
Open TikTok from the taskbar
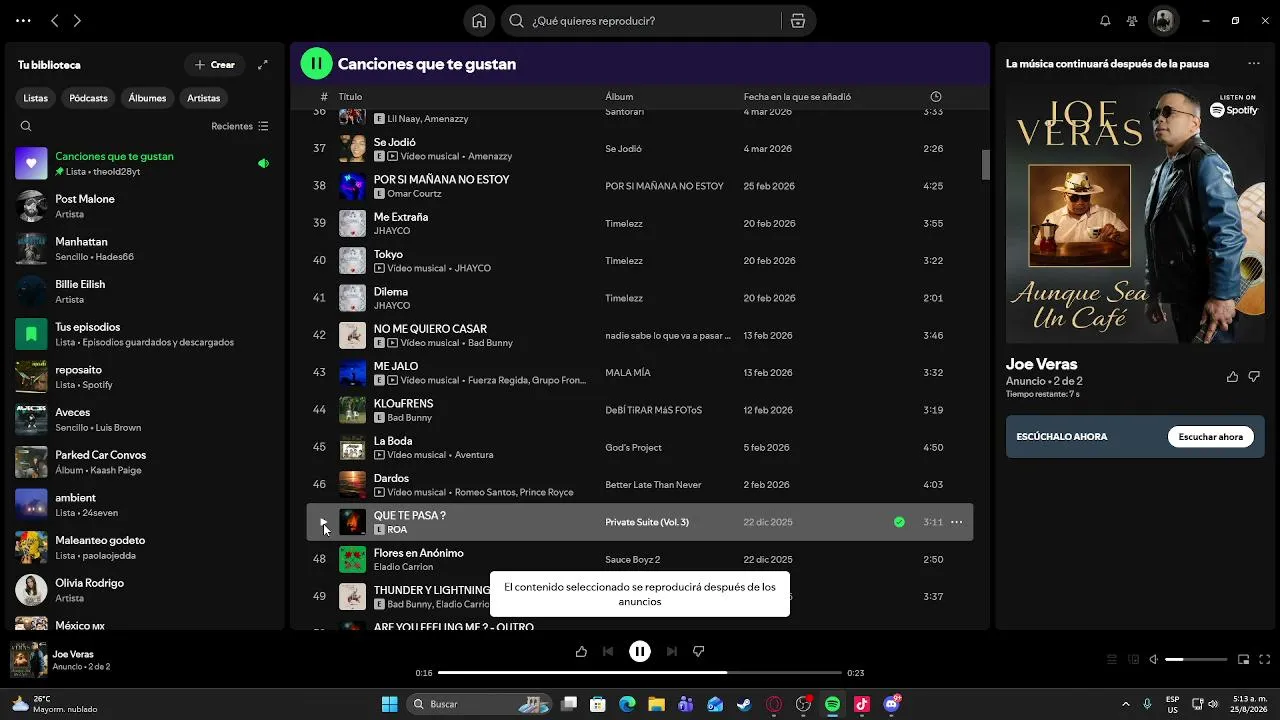pyautogui.click(x=862, y=704)
